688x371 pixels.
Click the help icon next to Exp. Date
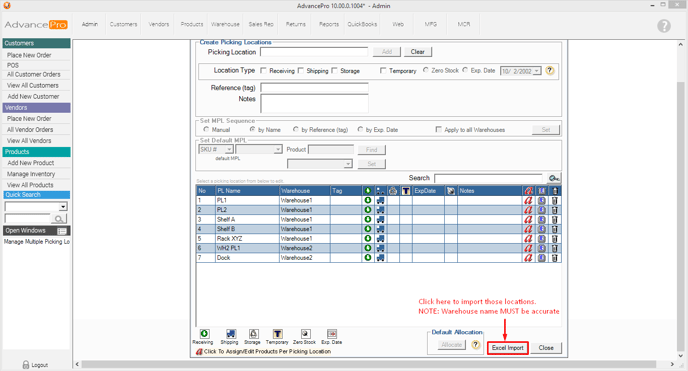point(550,71)
